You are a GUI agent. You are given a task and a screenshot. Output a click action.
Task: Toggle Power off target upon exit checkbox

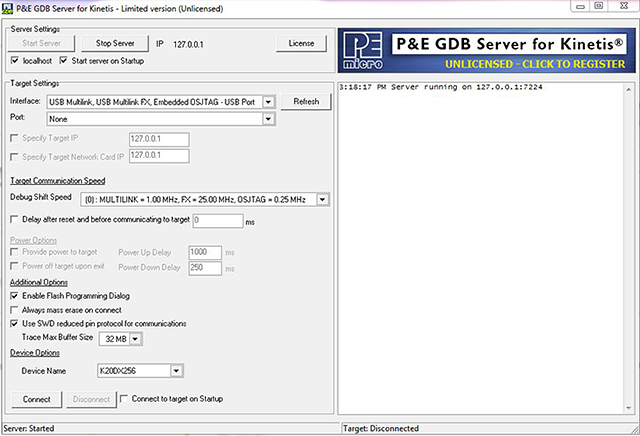(x=14, y=266)
